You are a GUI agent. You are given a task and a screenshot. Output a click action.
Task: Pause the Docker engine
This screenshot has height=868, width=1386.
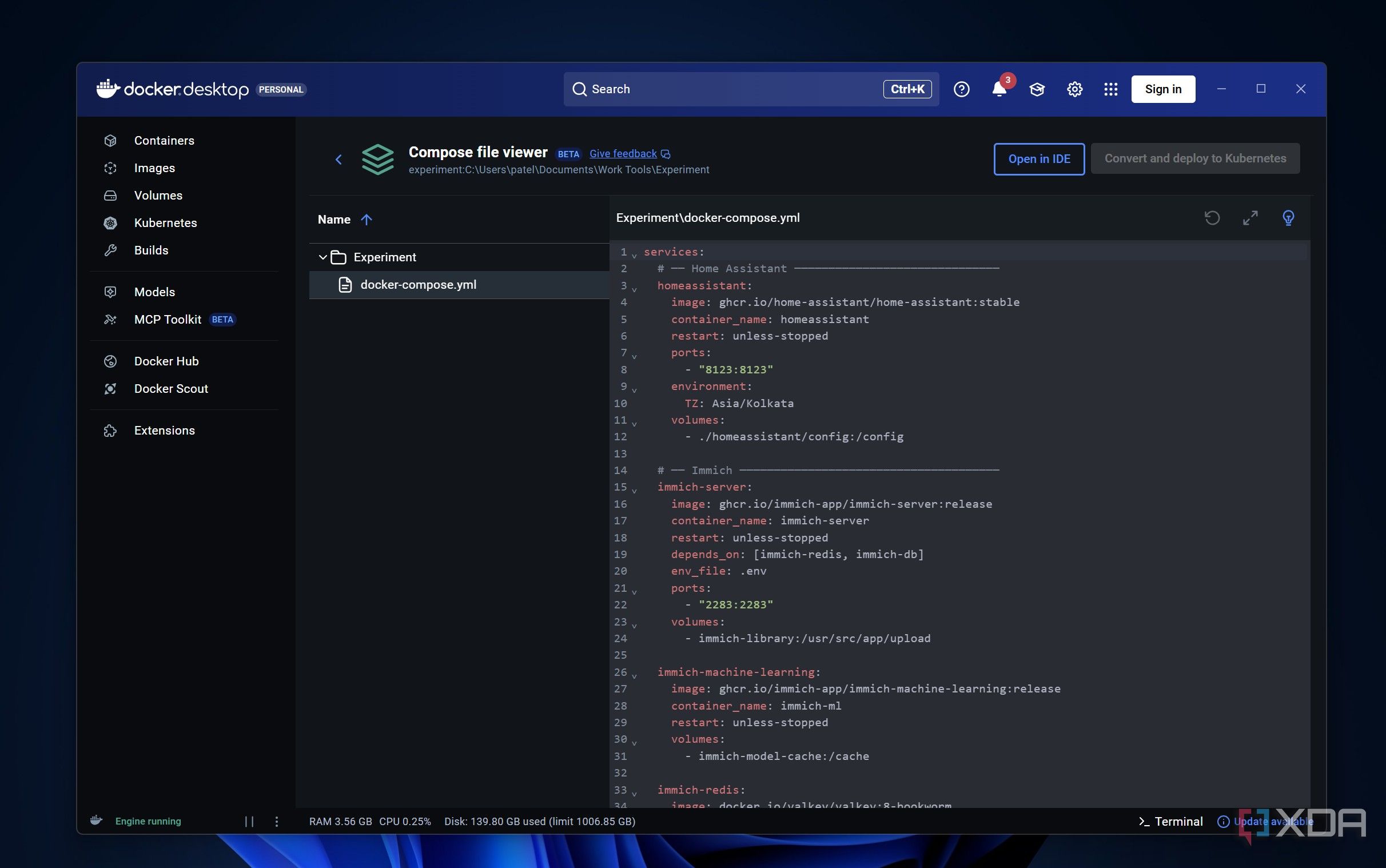pyautogui.click(x=249, y=822)
